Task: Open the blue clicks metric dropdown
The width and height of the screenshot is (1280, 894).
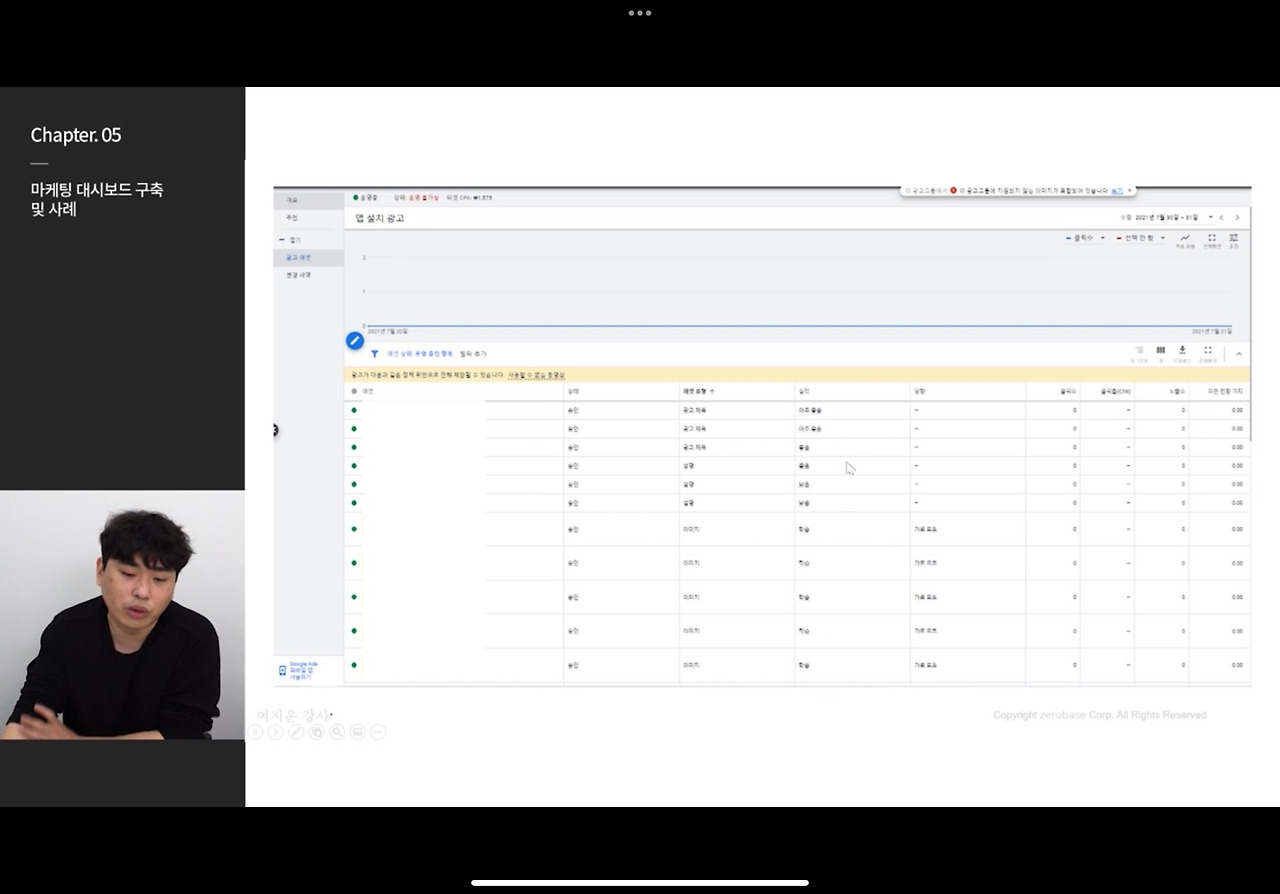Action: pyautogui.click(x=1086, y=238)
